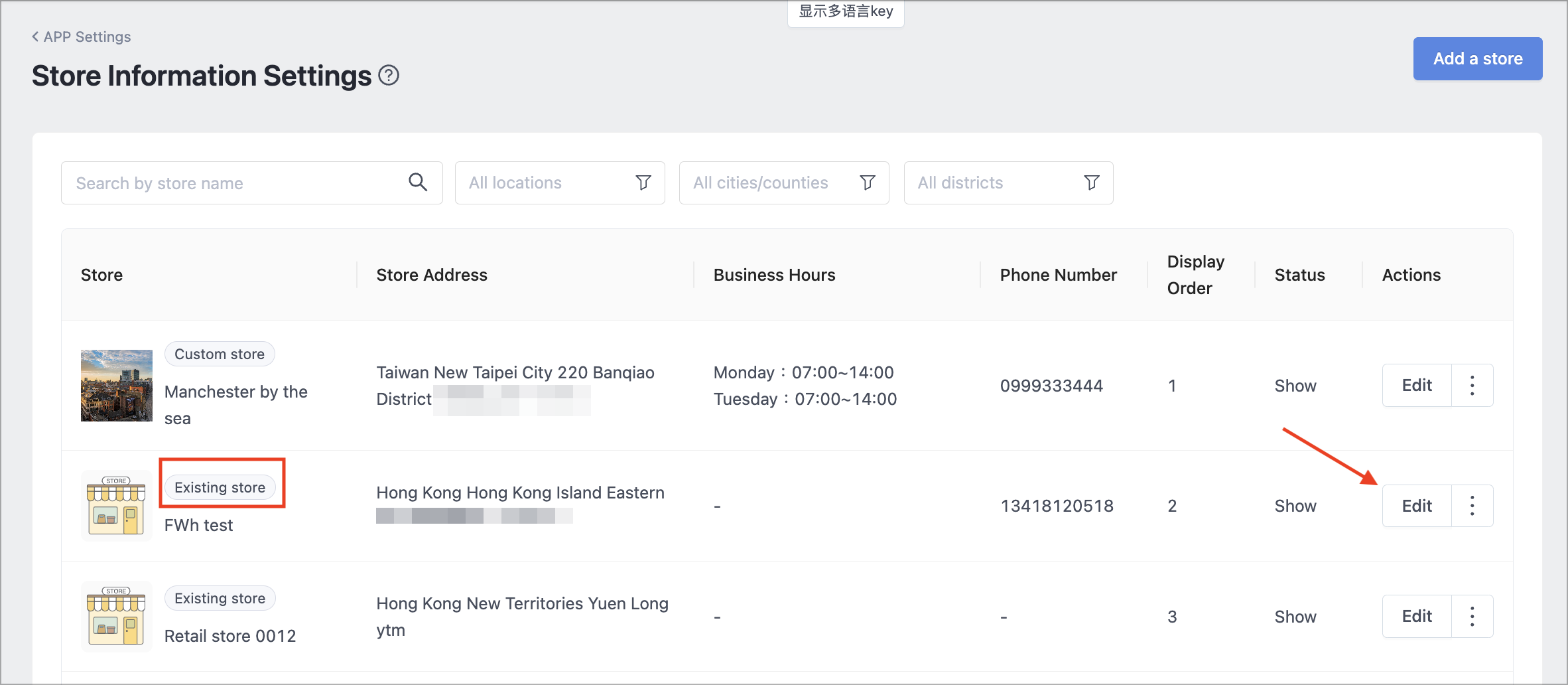
Task: Click the Add a store button
Action: 1477,58
